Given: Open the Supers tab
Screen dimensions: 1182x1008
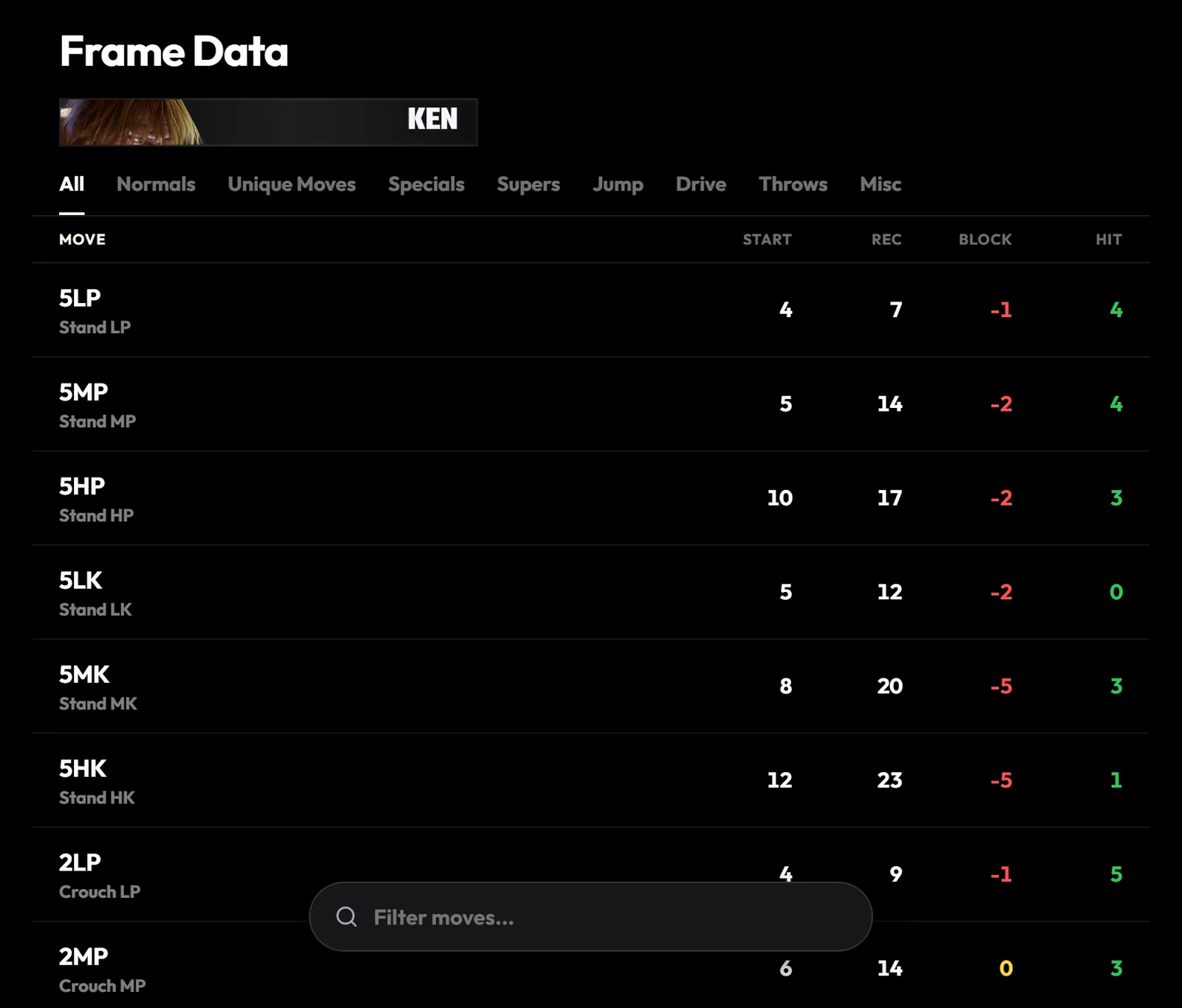Looking at the screenshot, I should click(528, 184).
